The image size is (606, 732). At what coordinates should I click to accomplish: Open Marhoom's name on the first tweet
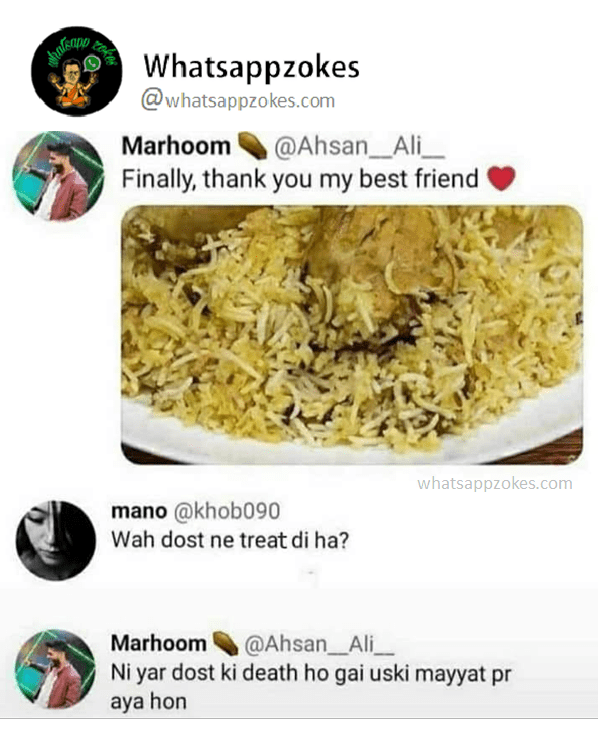pyautogui.click(x=176, y=146)
